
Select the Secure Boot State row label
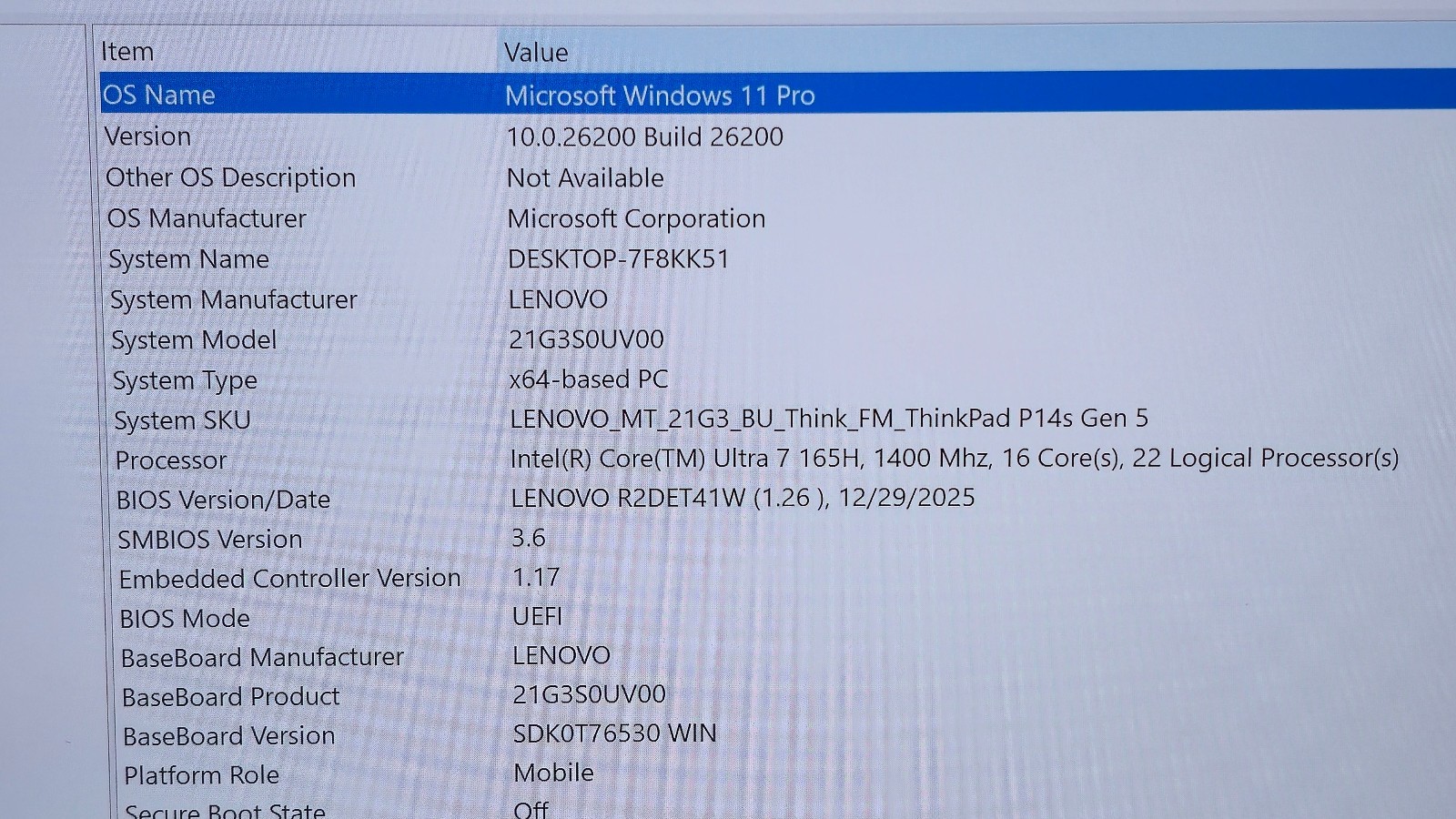[x=225, y=810]
